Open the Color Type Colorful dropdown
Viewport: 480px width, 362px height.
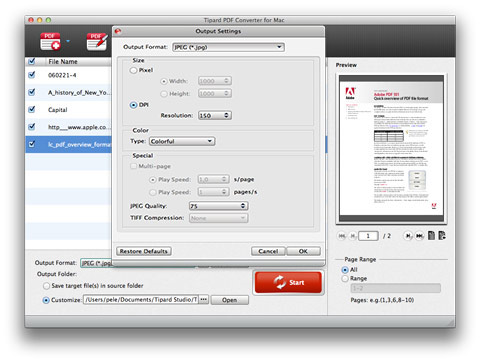[x=182, y=141]
